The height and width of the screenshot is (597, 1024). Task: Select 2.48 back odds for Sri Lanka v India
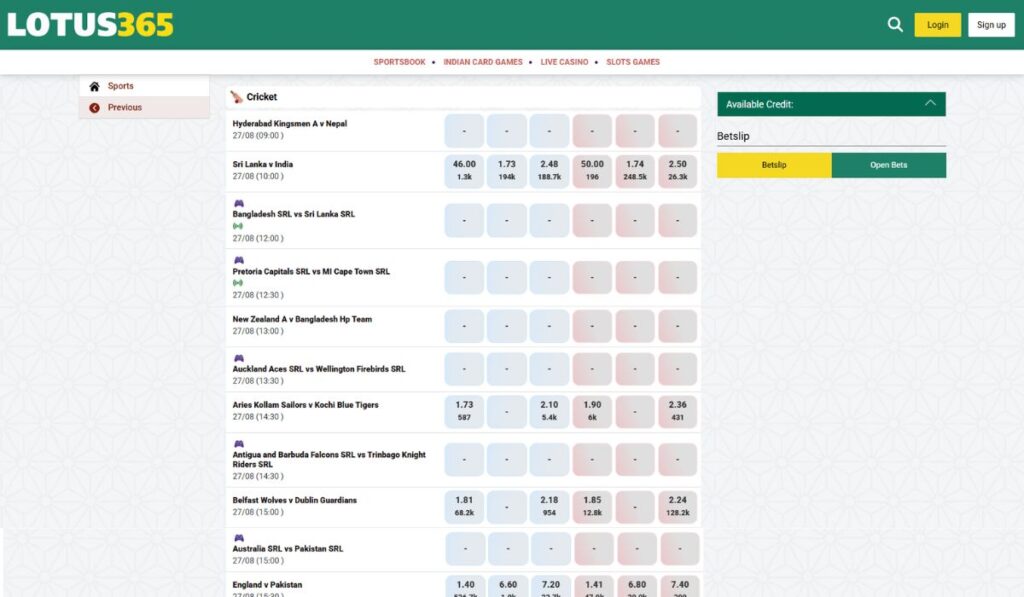click(549, 170)
